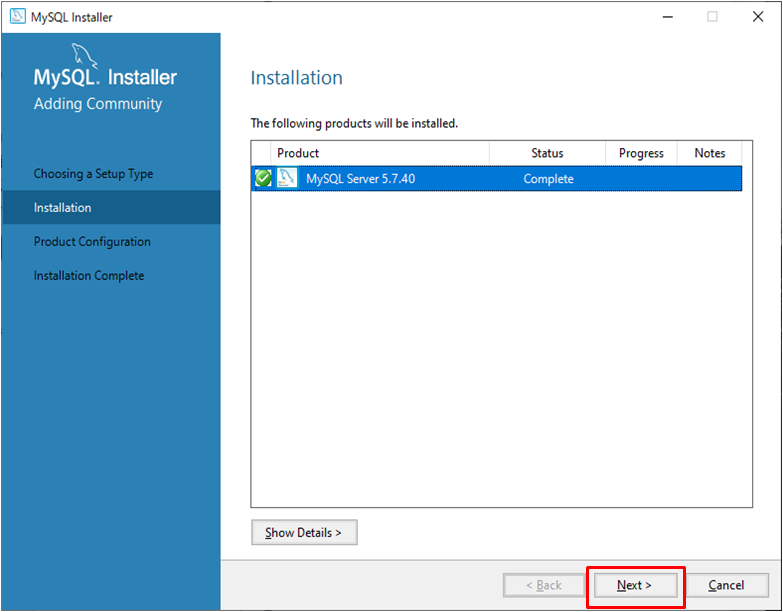Viewport: 783px width, 612px height.
Task: Click the Next > button
Action: 635,585
